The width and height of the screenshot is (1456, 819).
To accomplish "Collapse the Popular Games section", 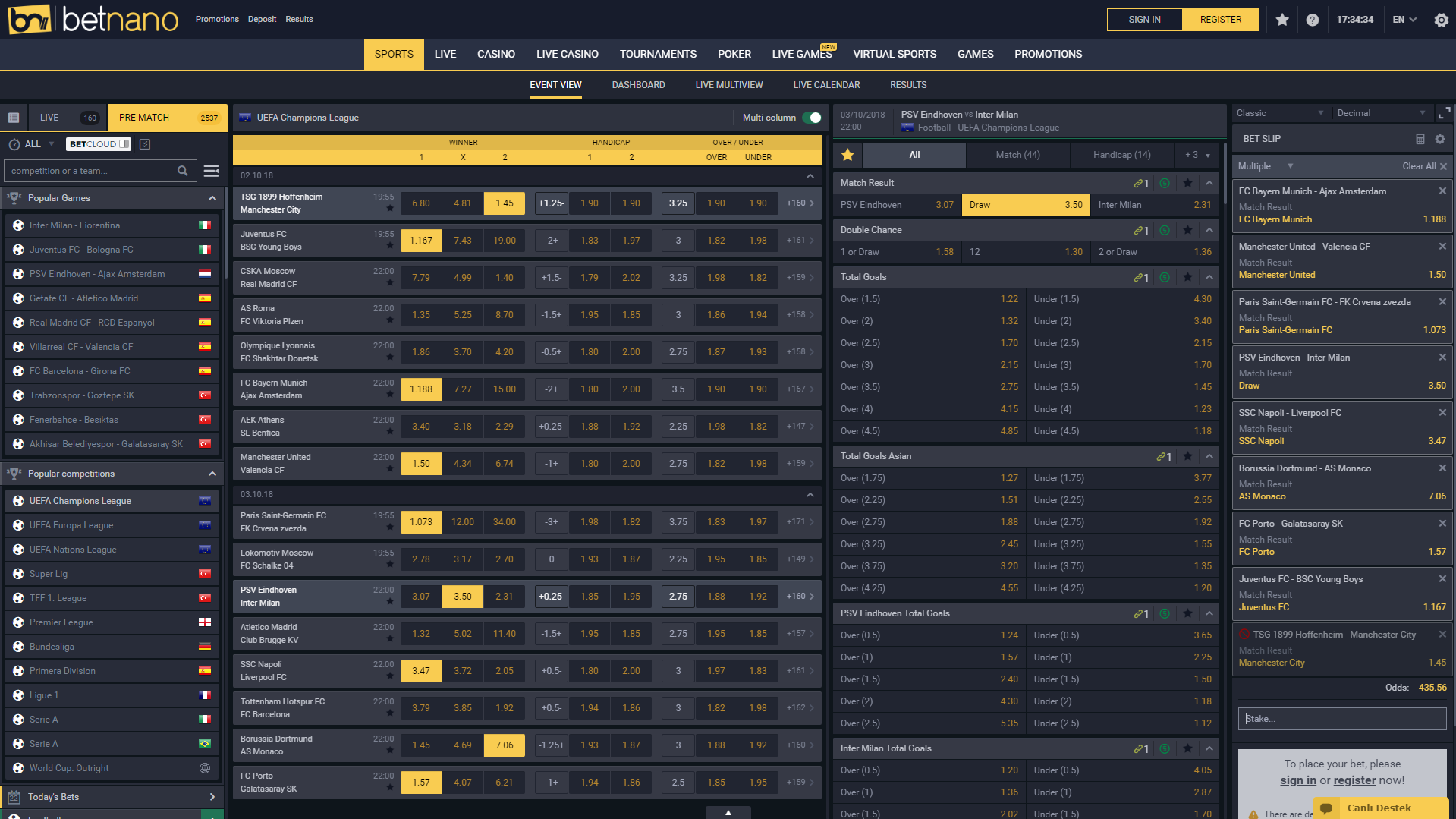I will (x=212, y=198).
